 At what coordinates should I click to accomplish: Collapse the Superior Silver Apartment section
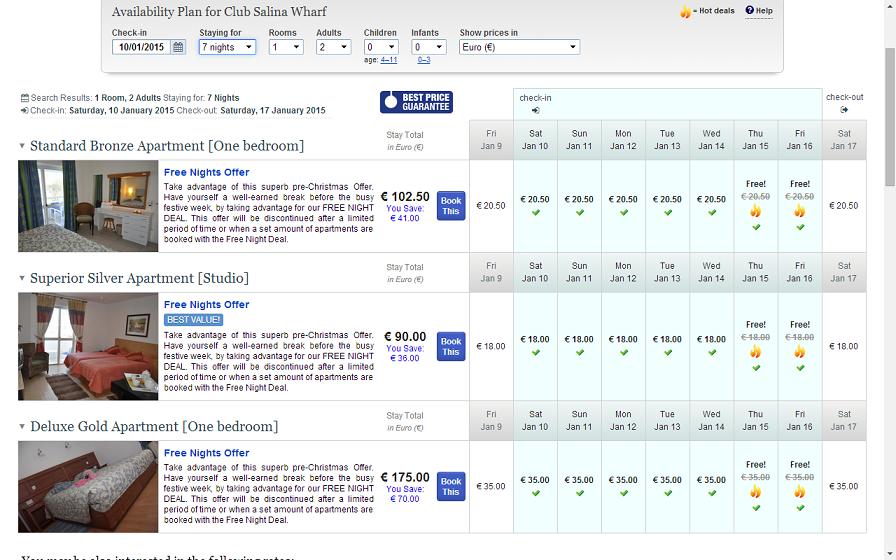(22, 278)
